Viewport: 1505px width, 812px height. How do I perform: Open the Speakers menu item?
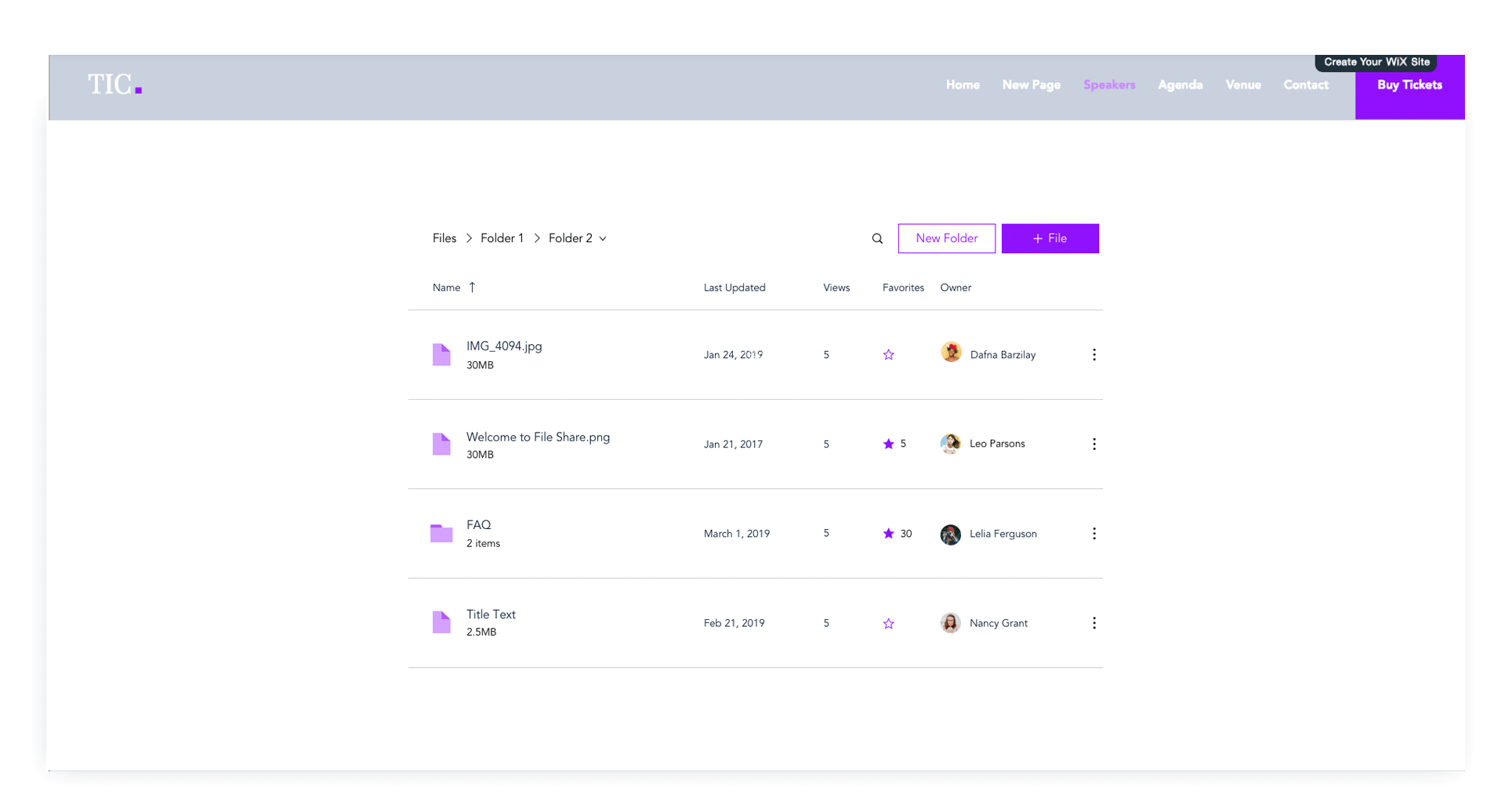point(1109,85)
